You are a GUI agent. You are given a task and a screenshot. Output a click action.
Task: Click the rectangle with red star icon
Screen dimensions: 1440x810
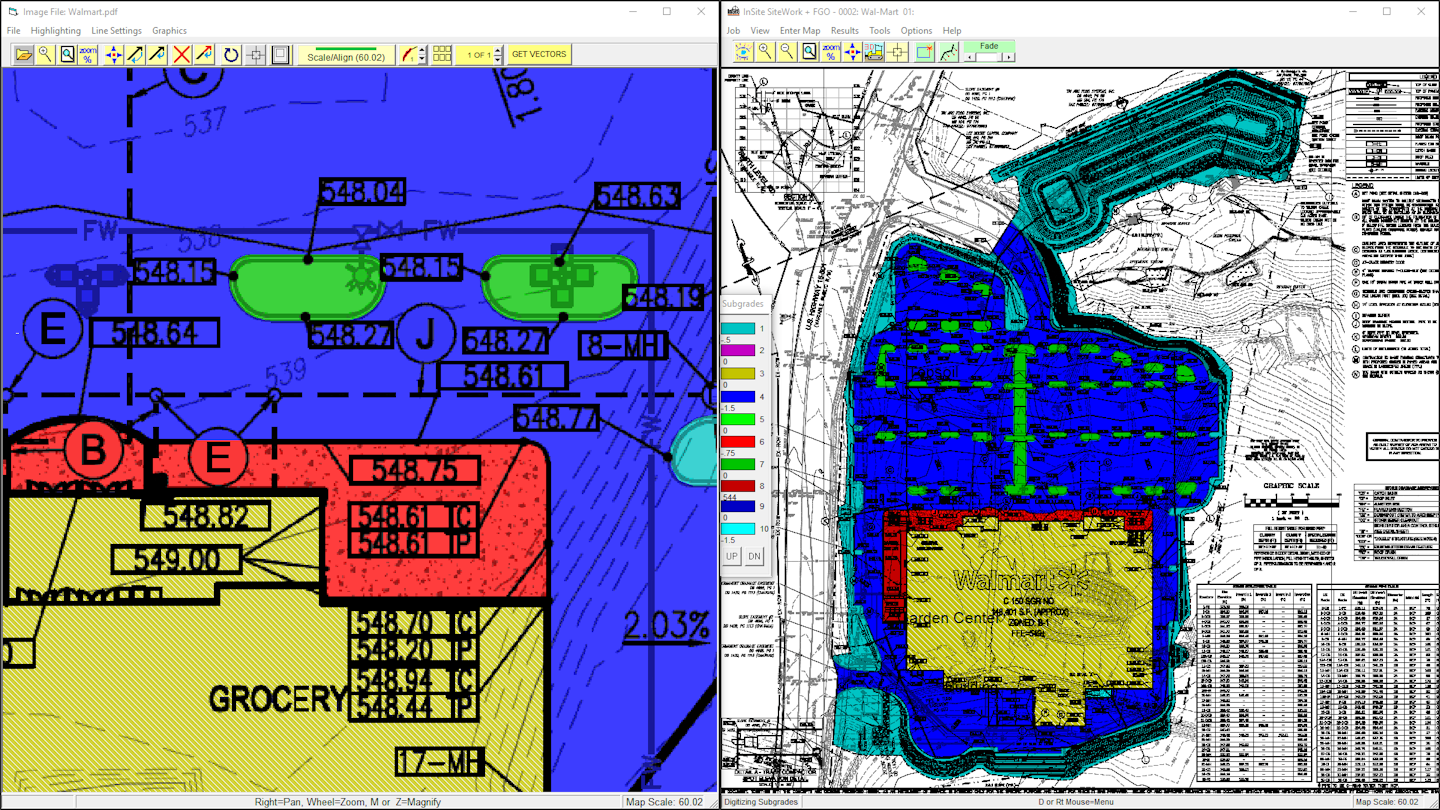point(924,52)
